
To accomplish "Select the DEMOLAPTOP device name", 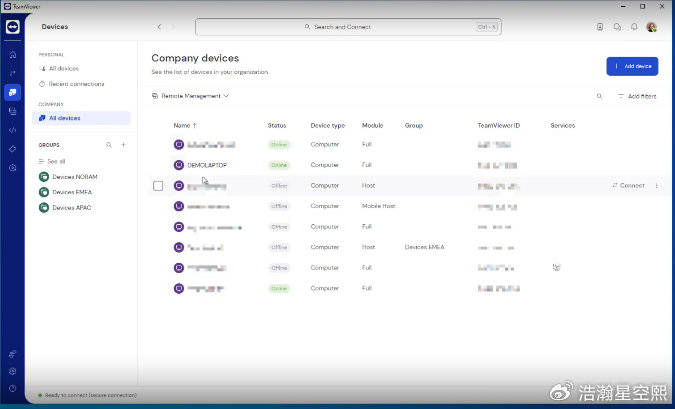I will (x=207, y=165).
